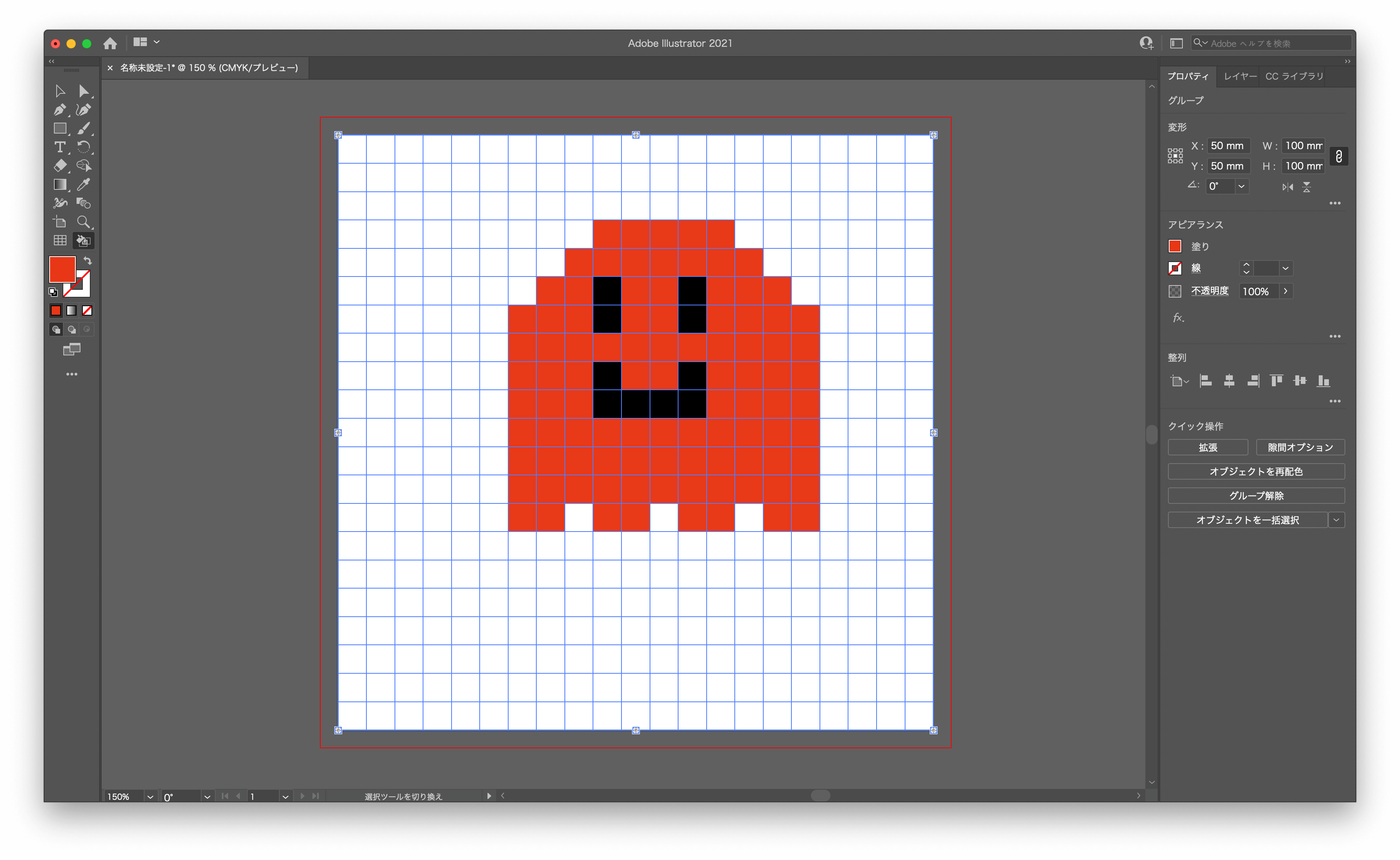Select the Zoom tool
The width and height of the screenshot is (1400, 860).
pos(84,222)
